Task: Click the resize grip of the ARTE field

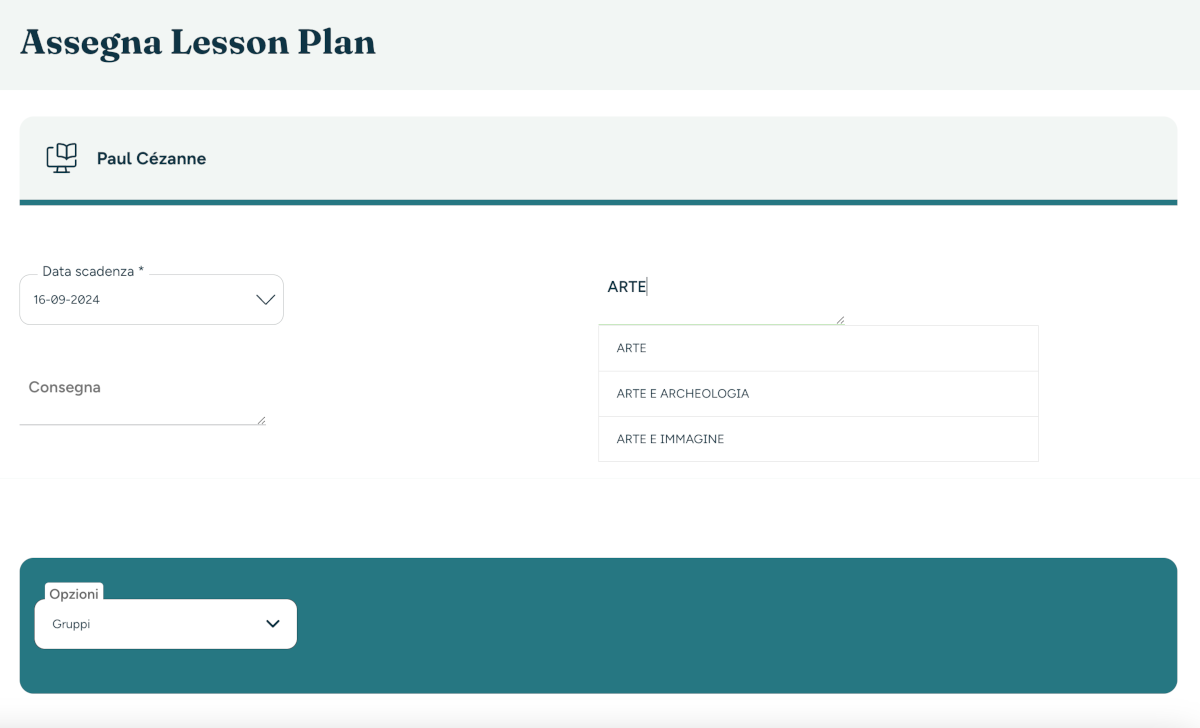Action: coord(840,320)
